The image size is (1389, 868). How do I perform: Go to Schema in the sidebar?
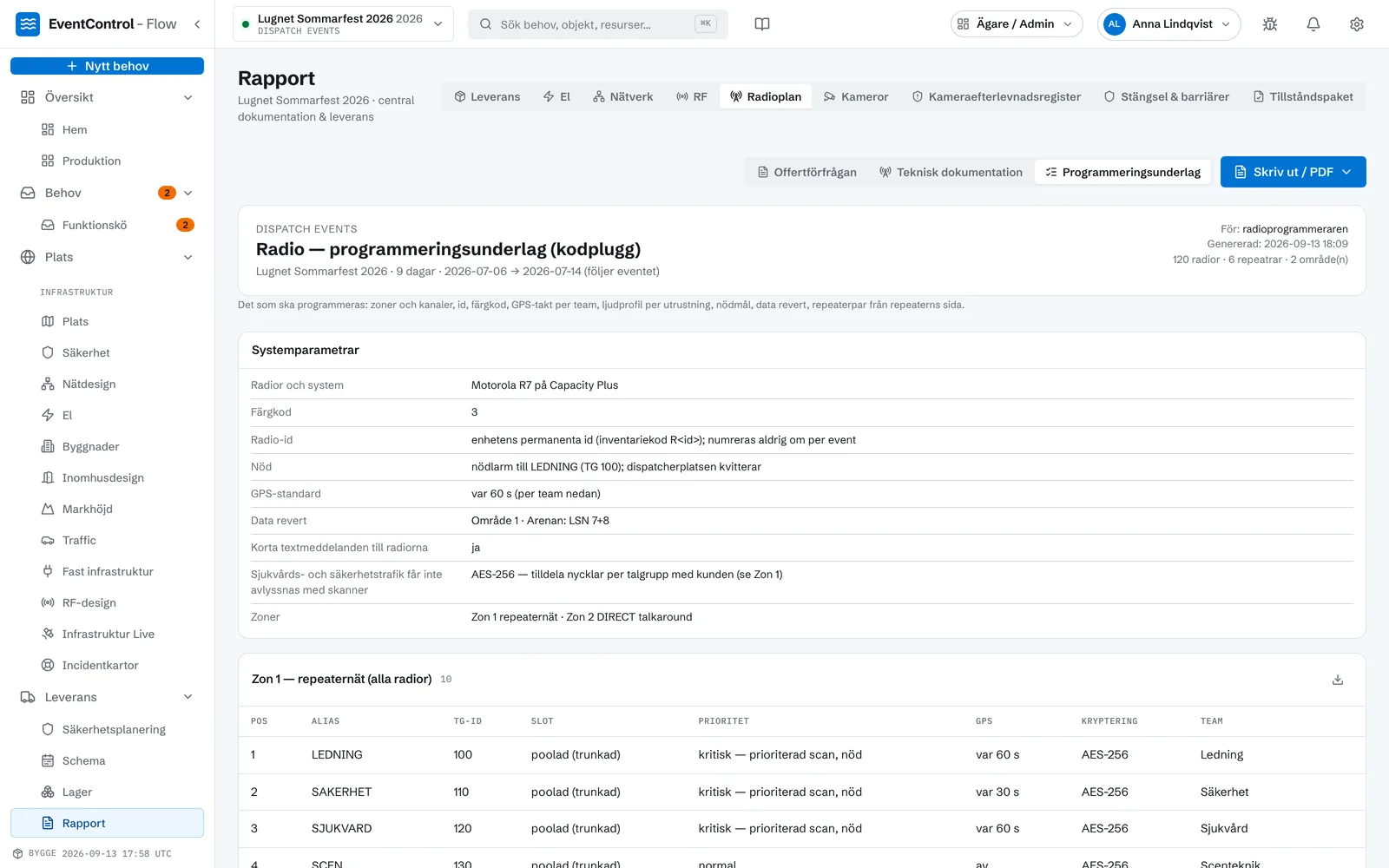tap(107, 760)
